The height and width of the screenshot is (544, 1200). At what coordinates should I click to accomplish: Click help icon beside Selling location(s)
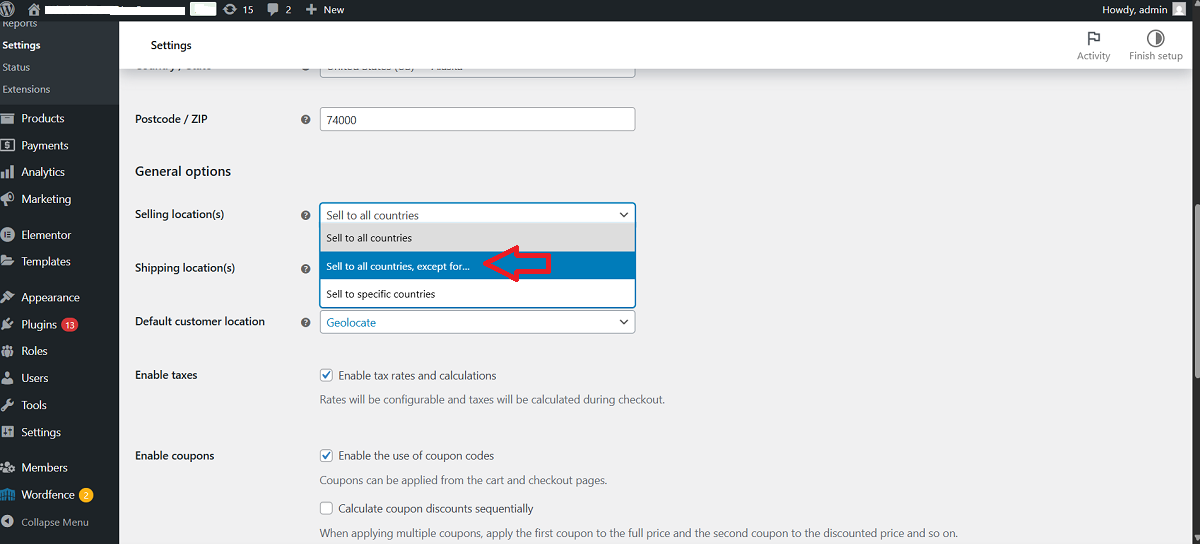pos(306,215)
